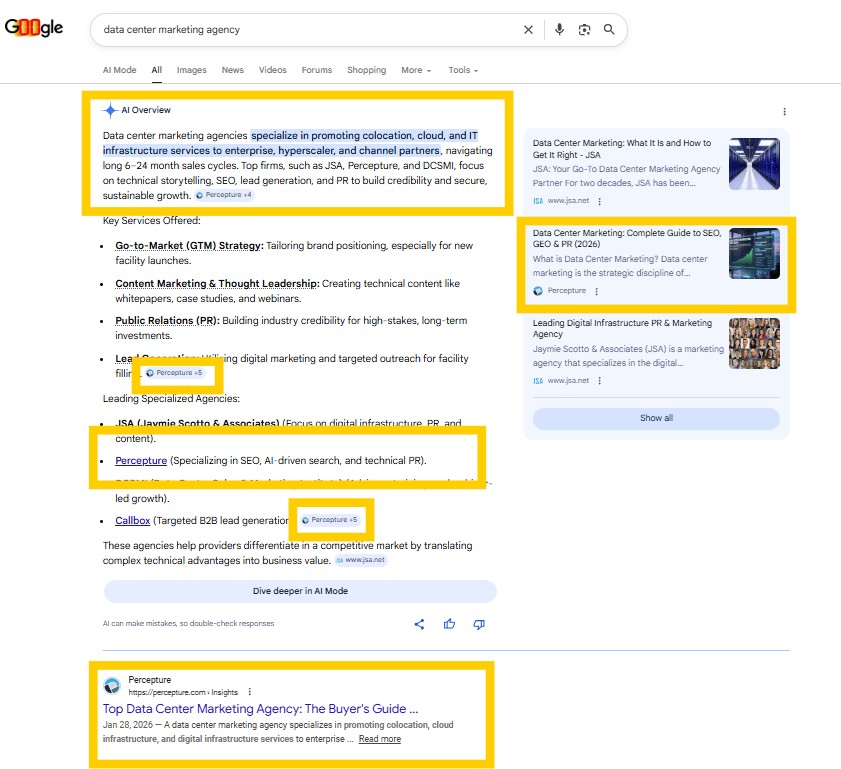The width and height of the screenshot is (841, 769).
Task: Click the AI Overview sparkle icon
Action: (x=108, y=110)
